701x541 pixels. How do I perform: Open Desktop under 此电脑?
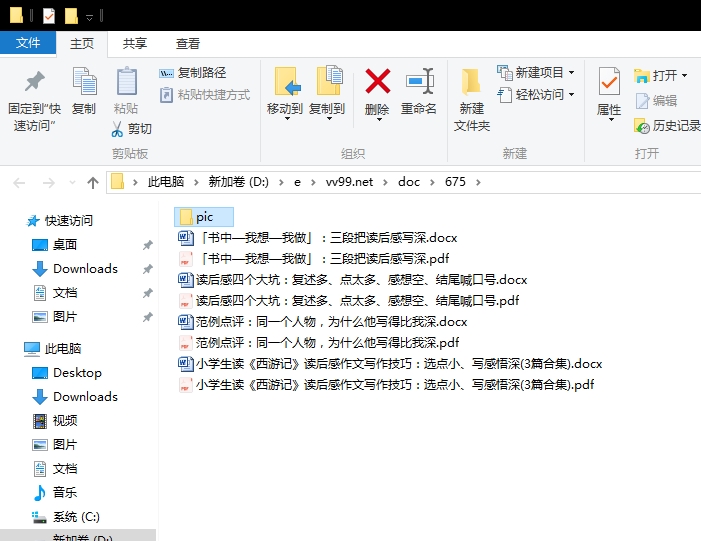(67, 372)
